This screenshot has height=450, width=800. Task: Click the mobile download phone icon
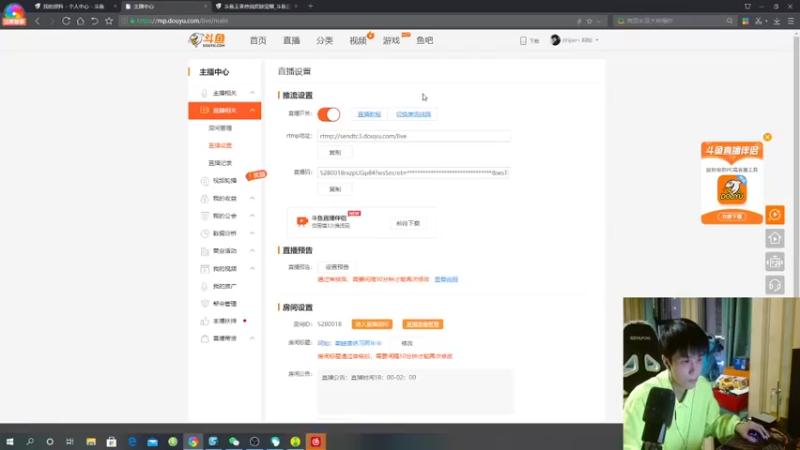523,40
